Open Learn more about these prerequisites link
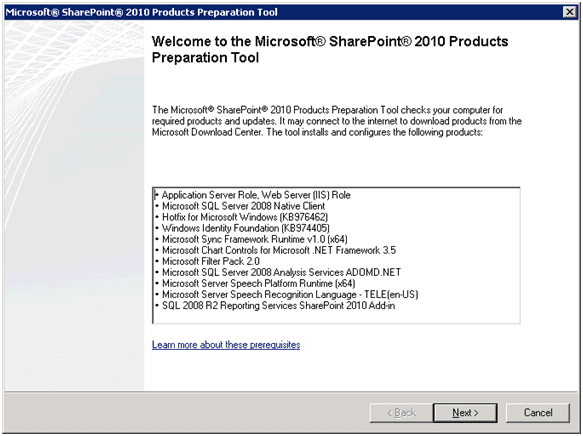The image size is (583, 436). tap(226, 345)
